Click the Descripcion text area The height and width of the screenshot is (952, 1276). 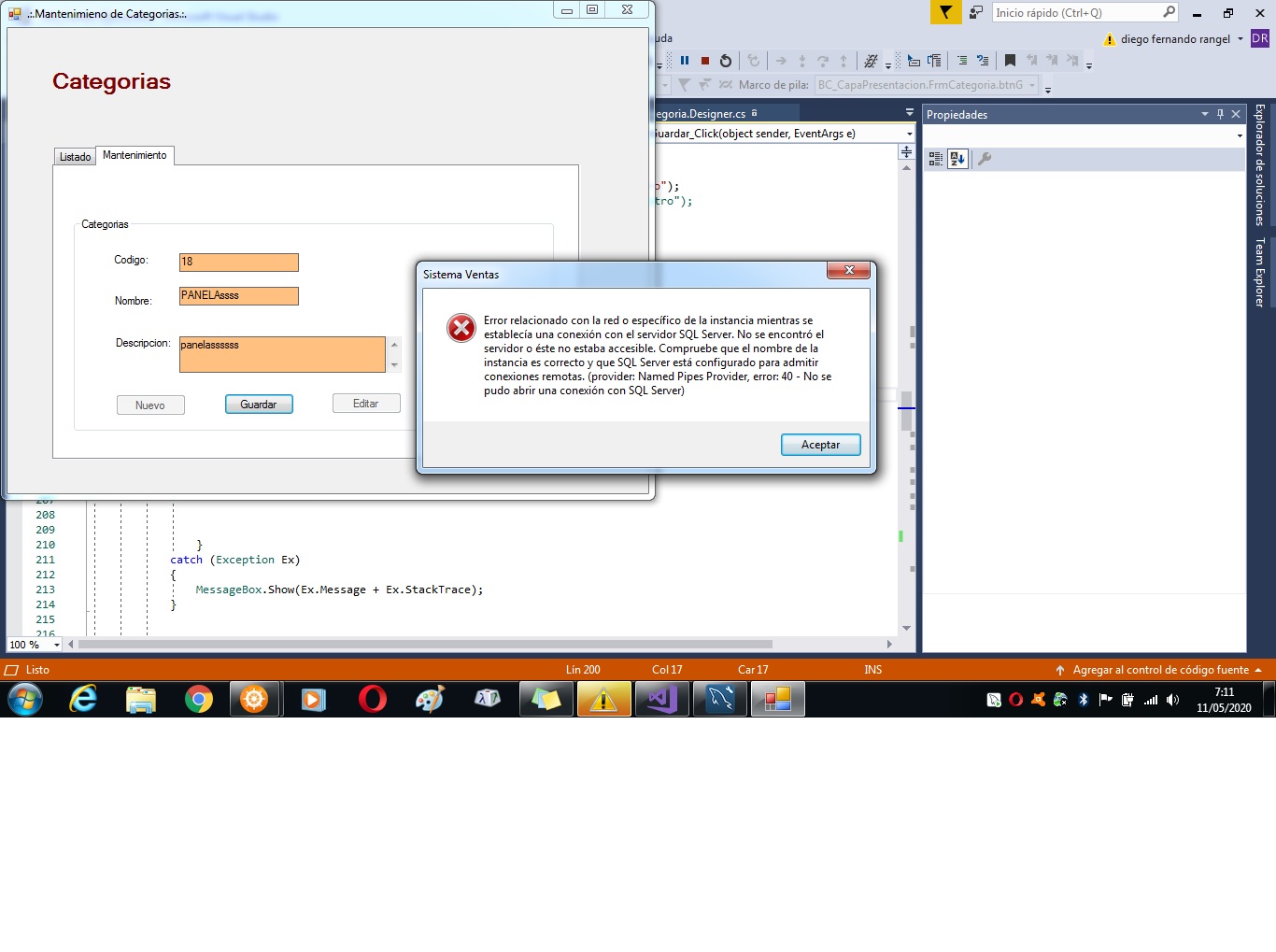point(282,354)
